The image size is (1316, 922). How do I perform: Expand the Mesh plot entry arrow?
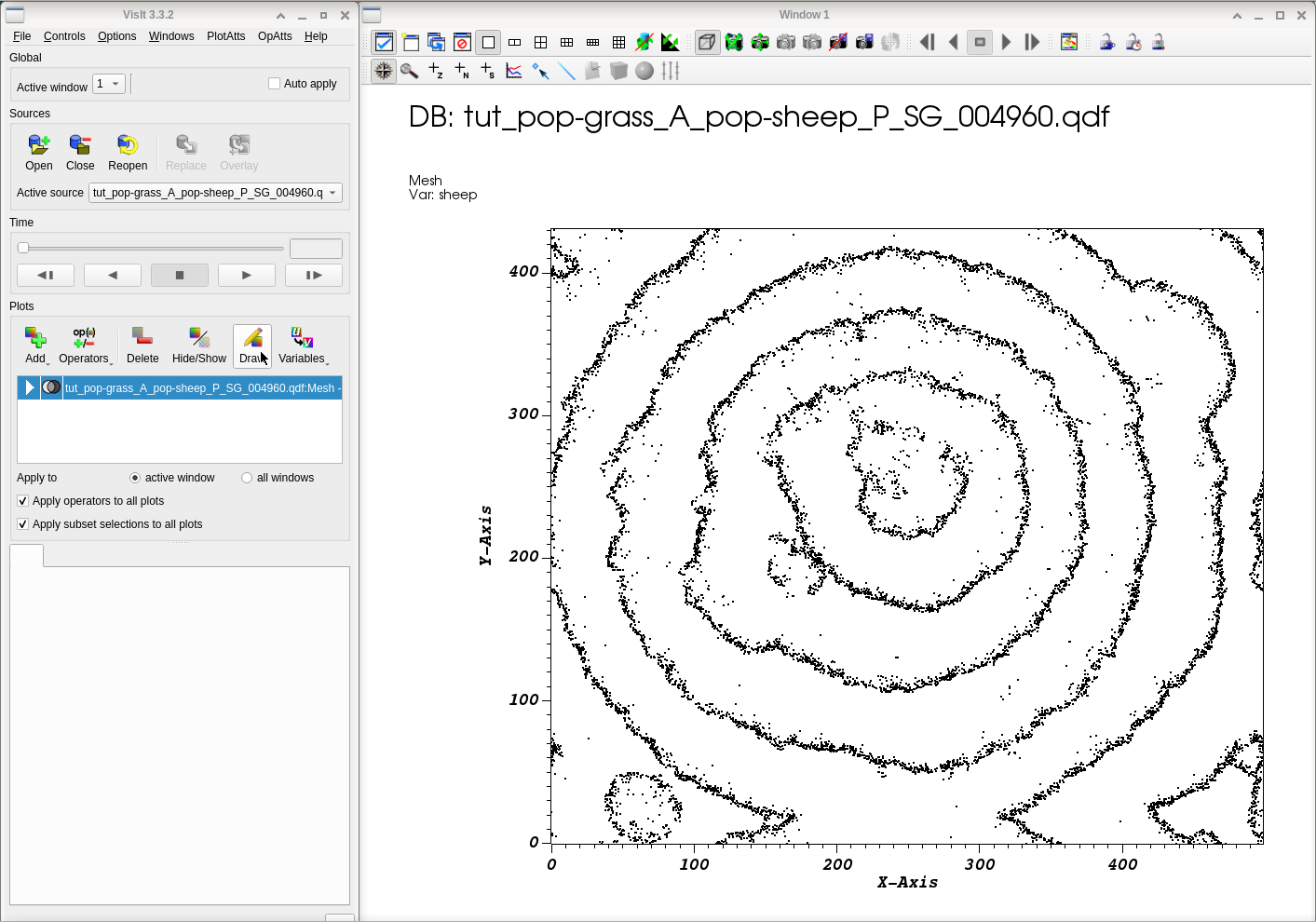click(30, 387)
